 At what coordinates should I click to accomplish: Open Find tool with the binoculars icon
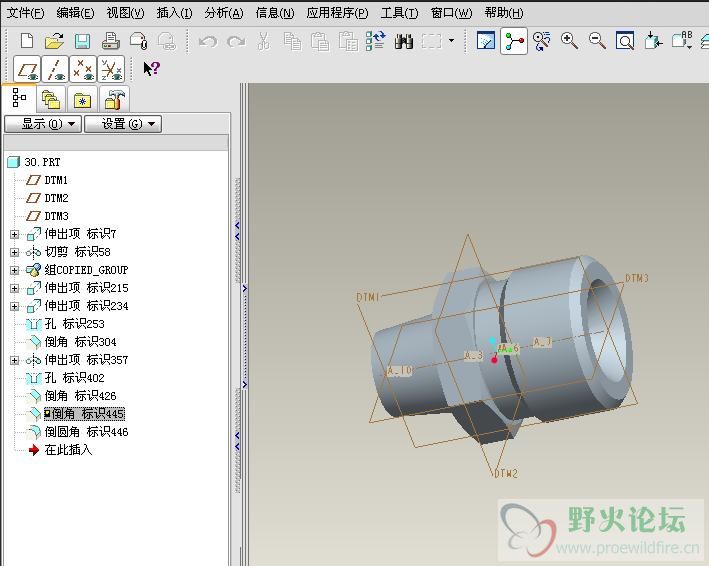404,41
